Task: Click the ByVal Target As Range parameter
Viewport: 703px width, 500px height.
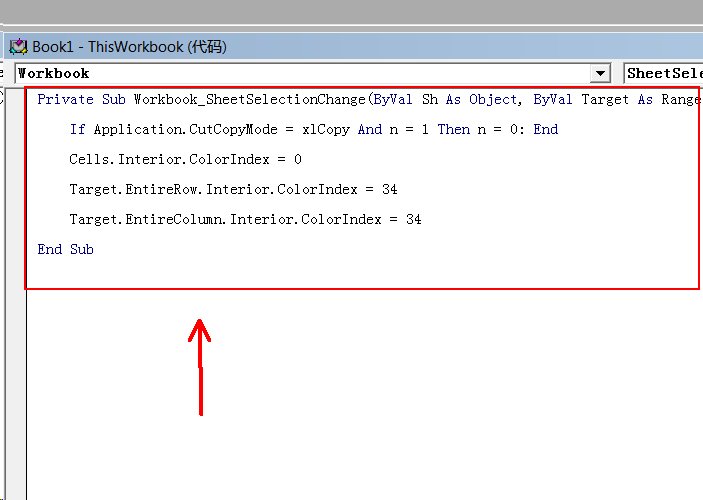Action: (x=616, y=99)
